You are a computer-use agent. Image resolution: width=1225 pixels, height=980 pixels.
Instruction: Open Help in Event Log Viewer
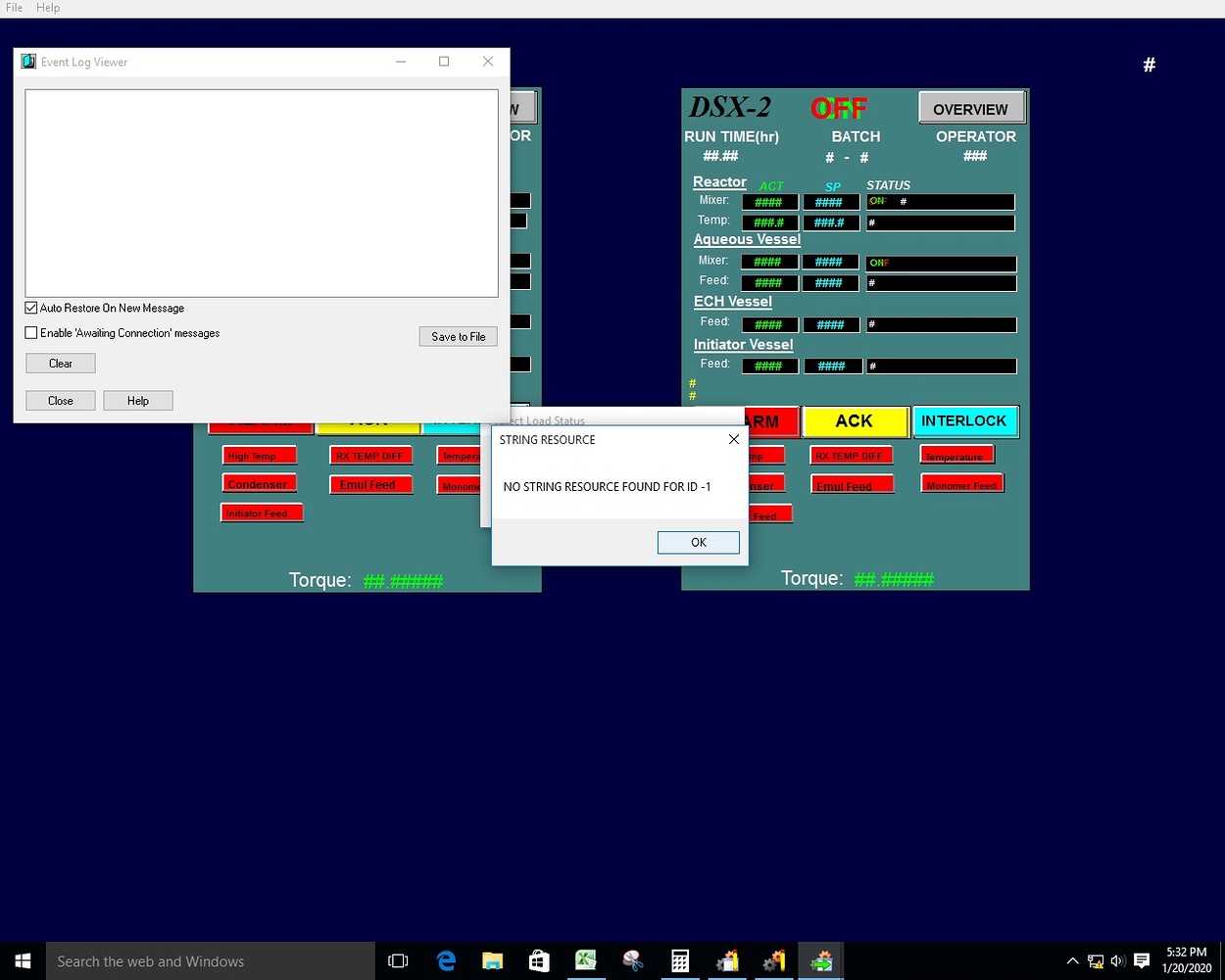(138, 401)
